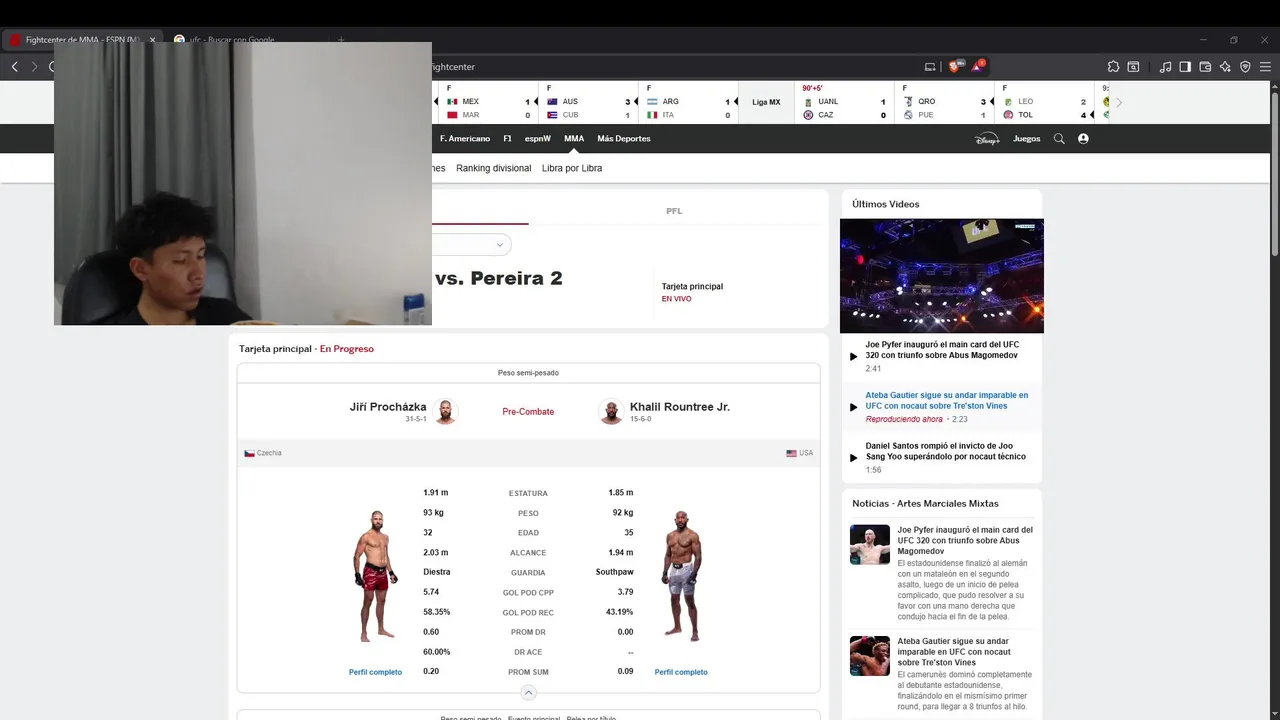Open the Leo AI sparkle icon
1280x720 pixels.
(x=1225, y=67)
